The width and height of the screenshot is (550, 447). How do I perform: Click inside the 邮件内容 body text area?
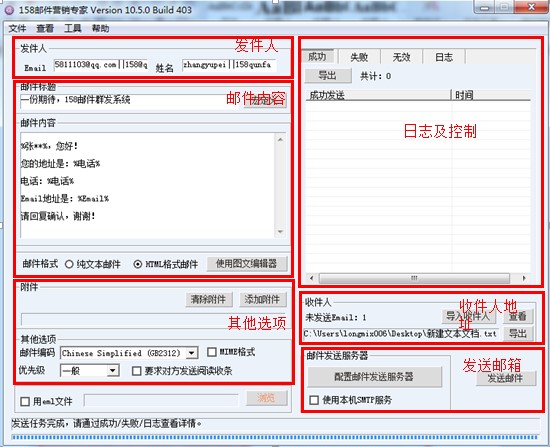(x=147, y=185)
